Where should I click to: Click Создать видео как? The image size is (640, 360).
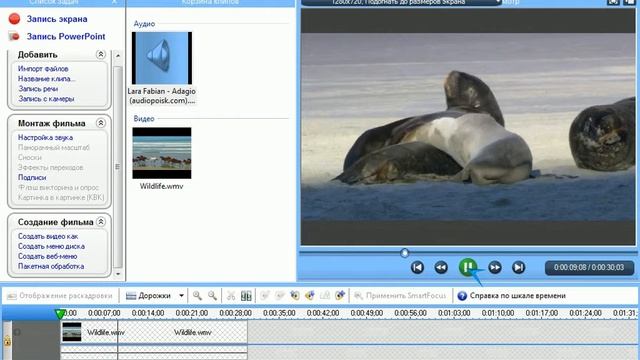coord(48,236)
